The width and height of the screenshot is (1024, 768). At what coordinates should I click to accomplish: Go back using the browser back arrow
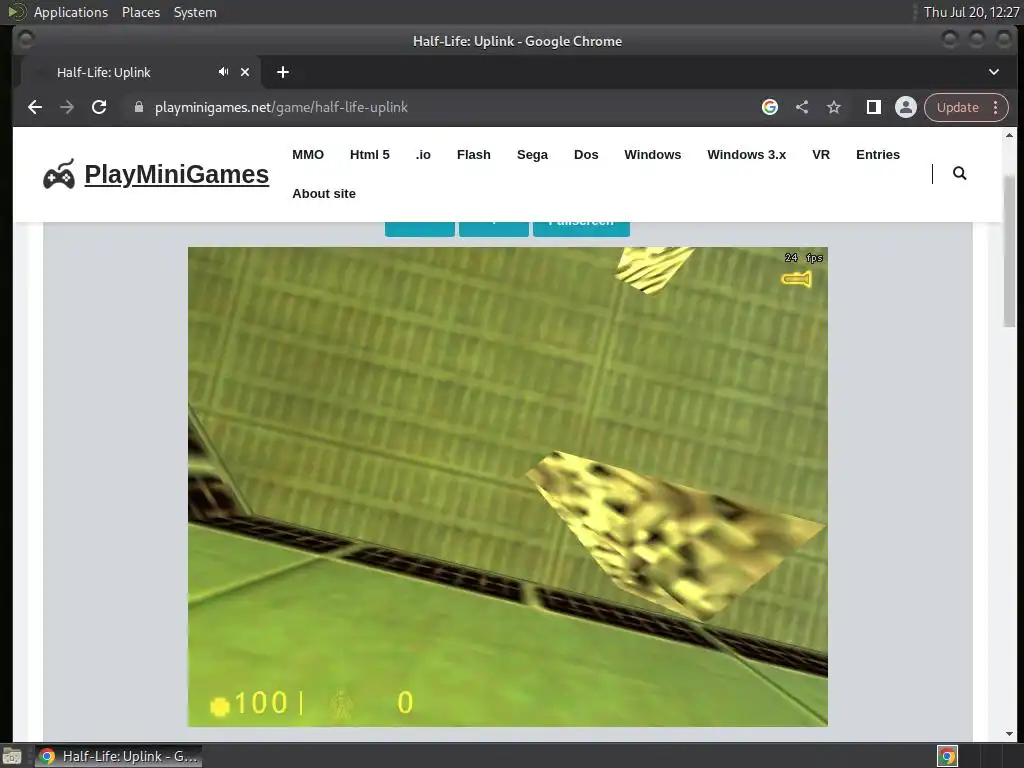(x=35, y=107)
